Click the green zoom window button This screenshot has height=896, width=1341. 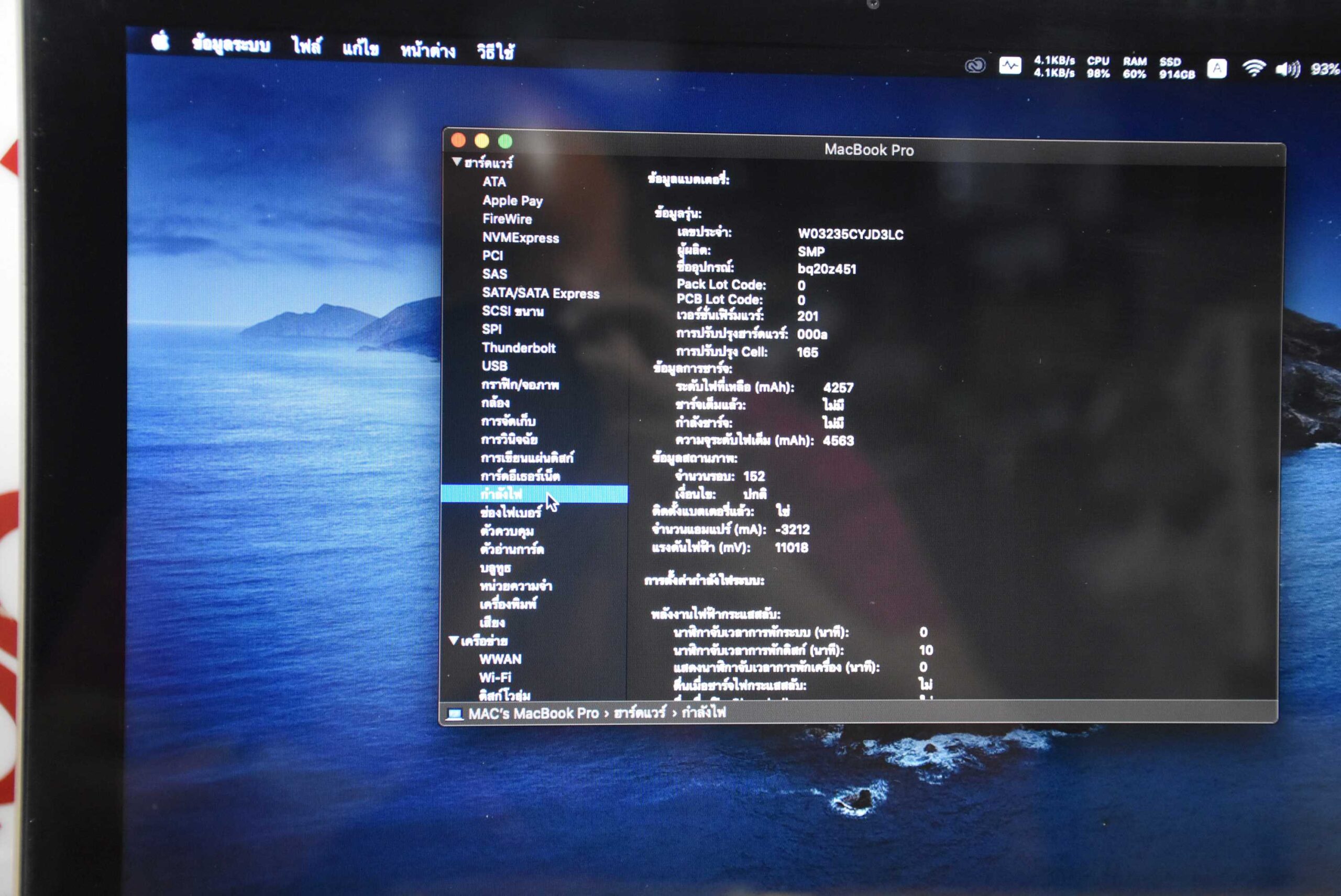pyautogui.click(x=505, y=141)
